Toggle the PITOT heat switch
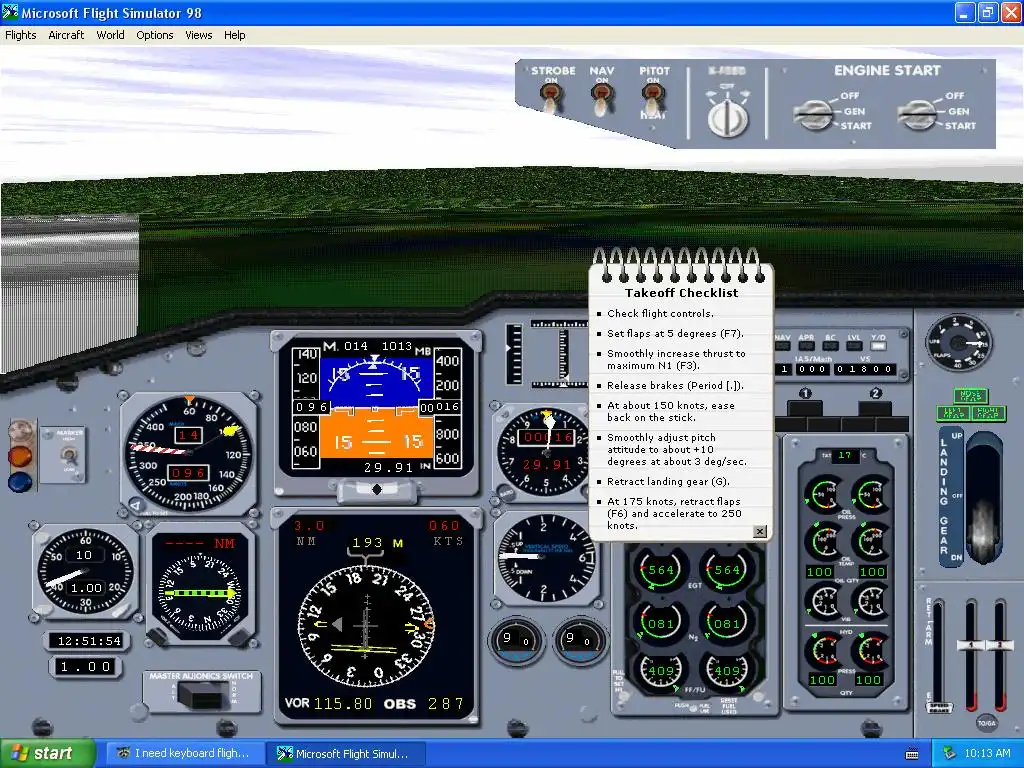The width and height of the screenshot is (1024, 768). click(x=653, y=99)
